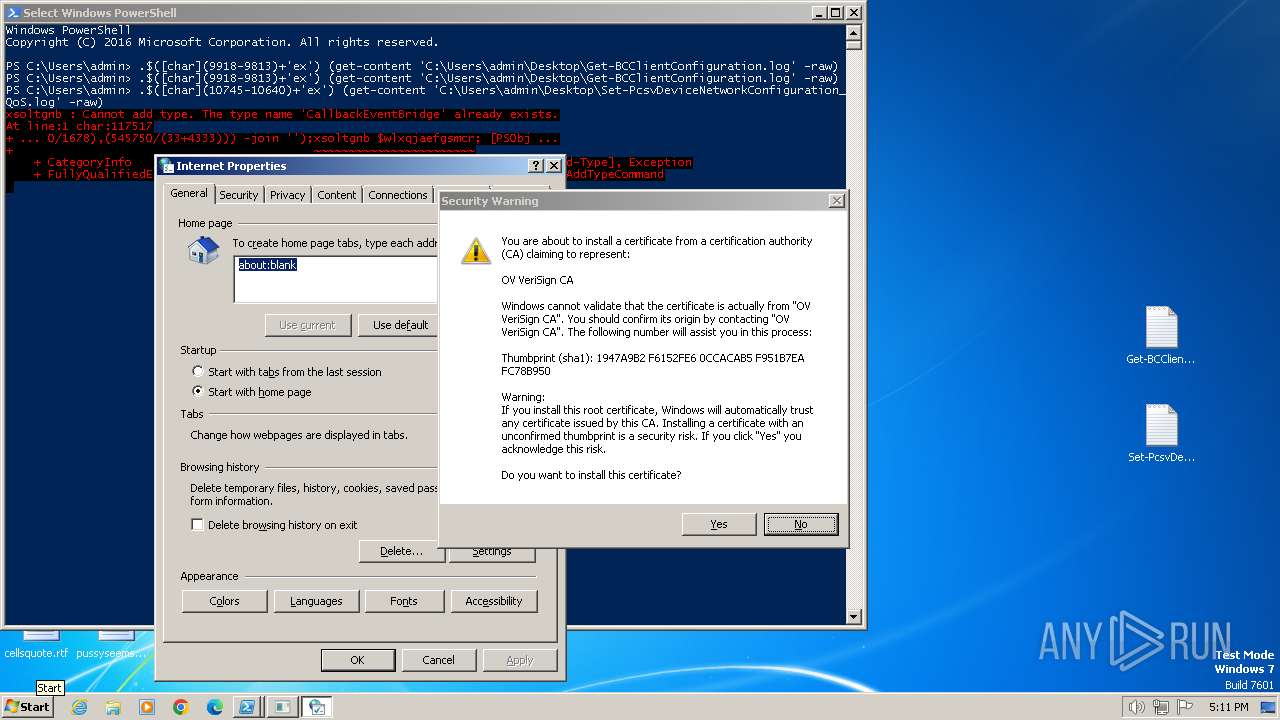Switch to PowerShell taskbar button
The width and height of the screenshot is (1280, 720).
[248, 707]
